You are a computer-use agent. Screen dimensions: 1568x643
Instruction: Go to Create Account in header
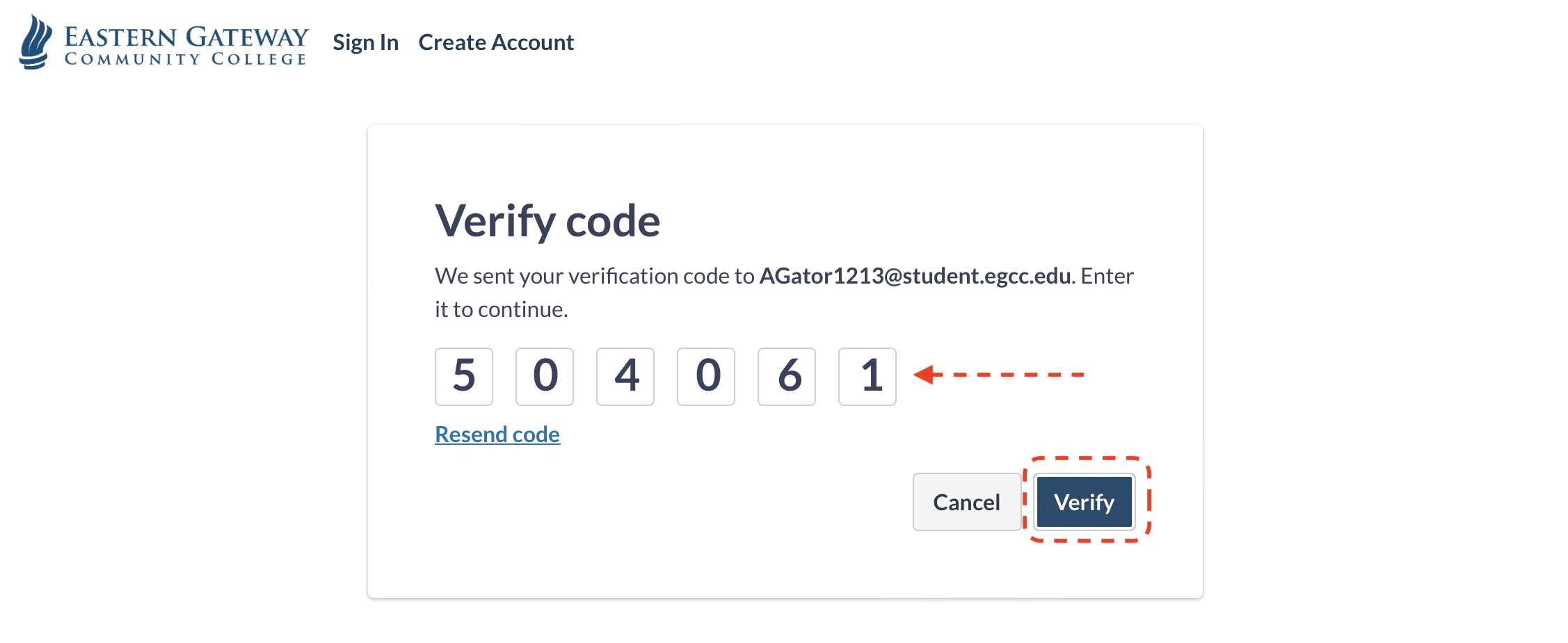[496, 42]
